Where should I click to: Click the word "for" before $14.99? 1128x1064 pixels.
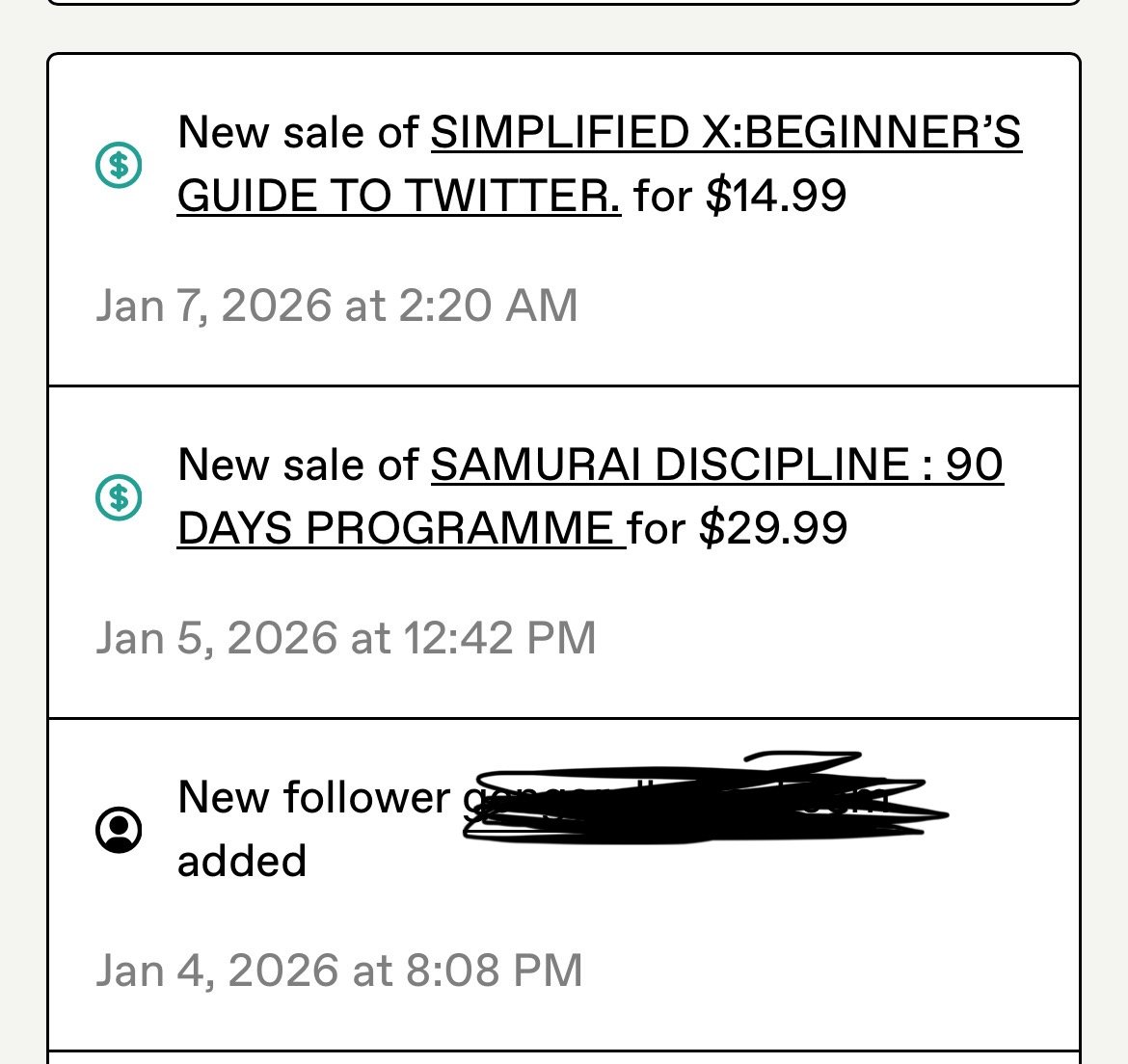(662, 195)
